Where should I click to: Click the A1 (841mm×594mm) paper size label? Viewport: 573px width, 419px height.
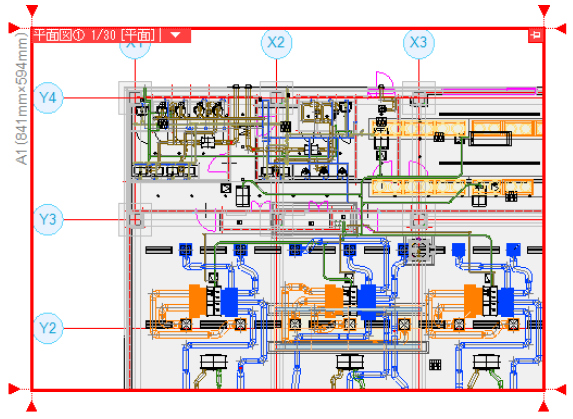click(x=21, y=98)
